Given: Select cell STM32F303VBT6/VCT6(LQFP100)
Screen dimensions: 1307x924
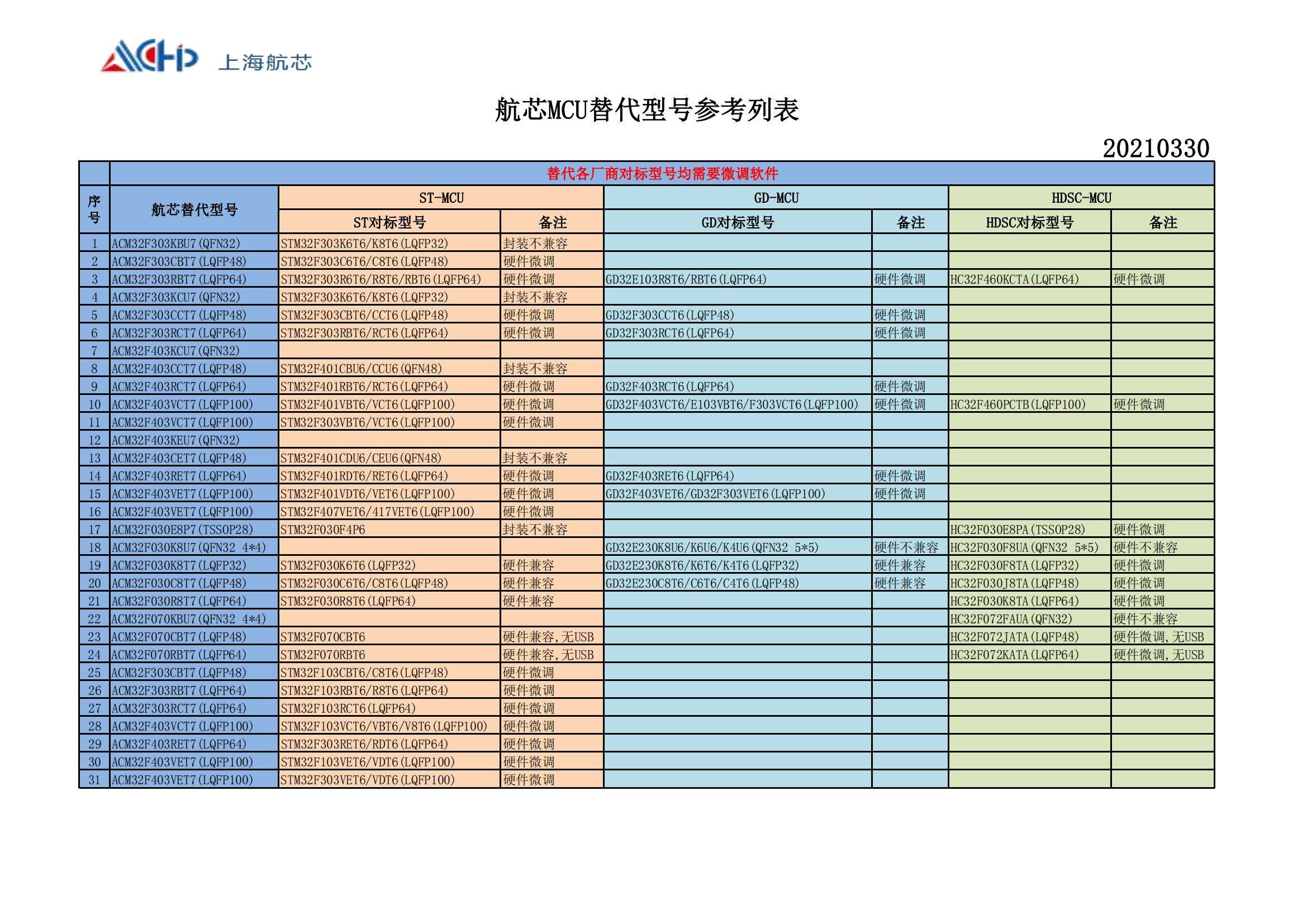Looking at the screenshot, I should [389, 422].
